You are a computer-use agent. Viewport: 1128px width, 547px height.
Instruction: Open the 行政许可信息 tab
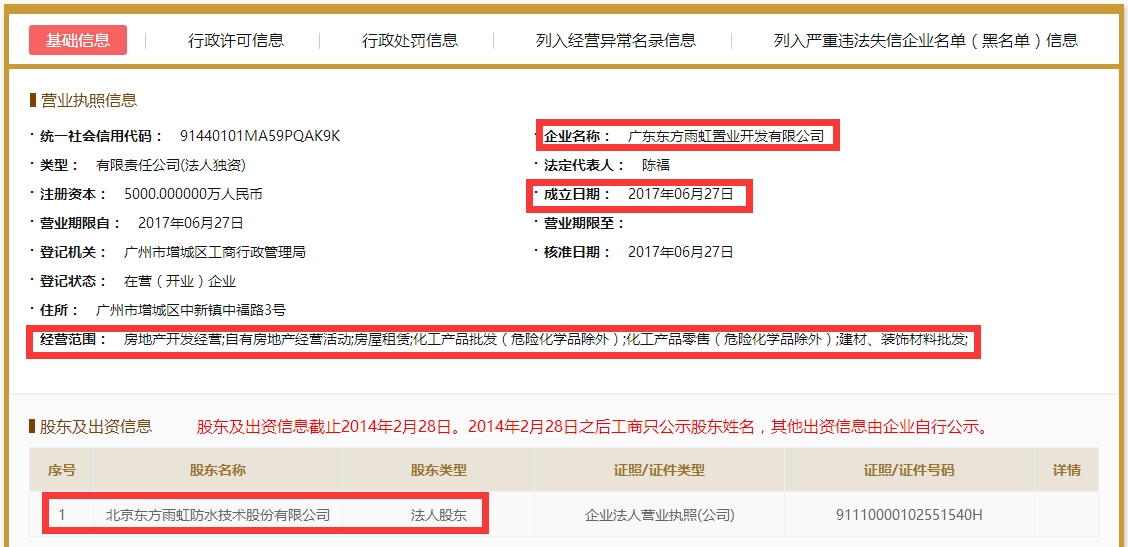click(236, 40)
